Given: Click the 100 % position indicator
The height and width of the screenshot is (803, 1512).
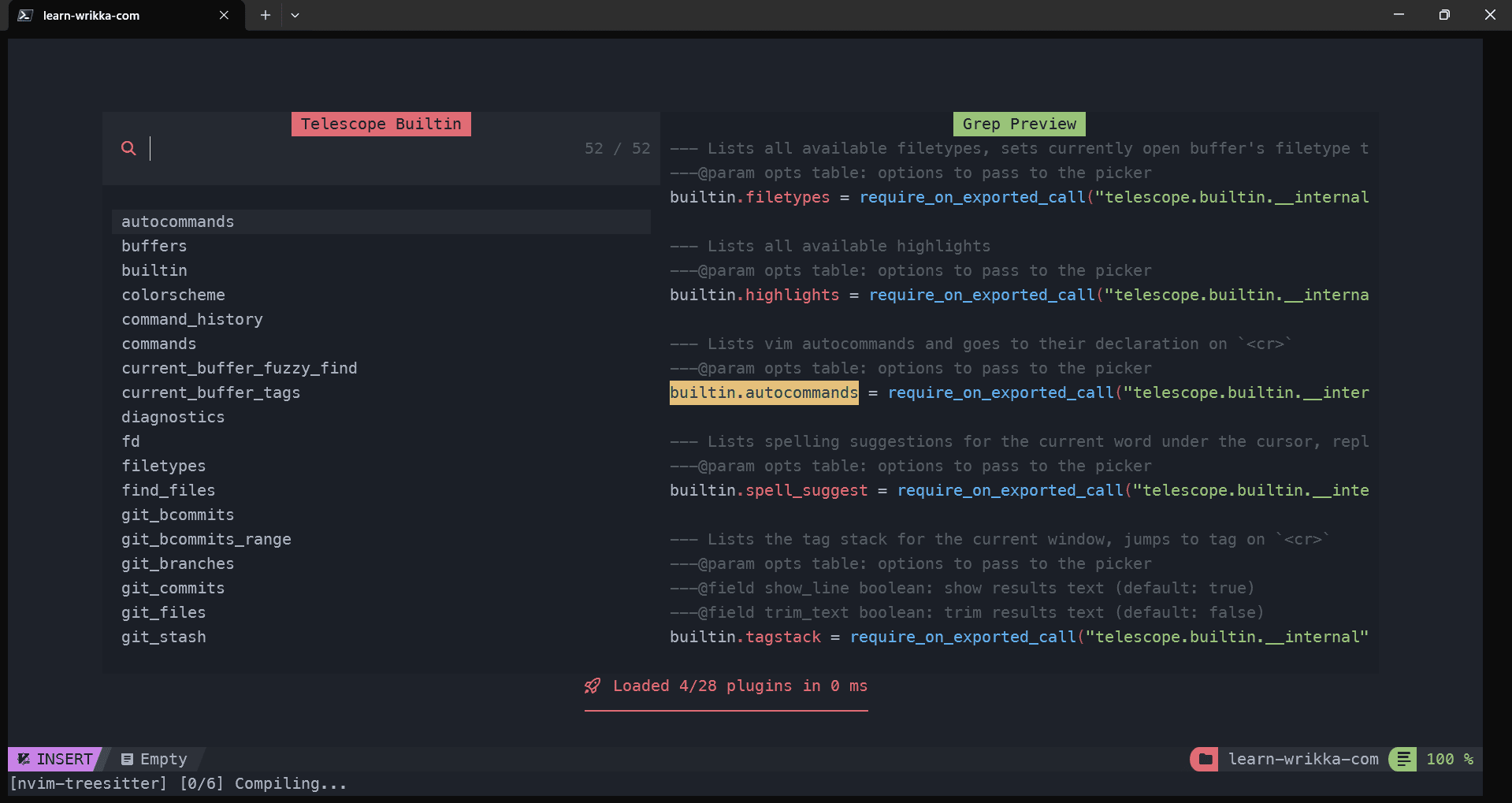Looking at the screenshot, I should [1450, 759].
